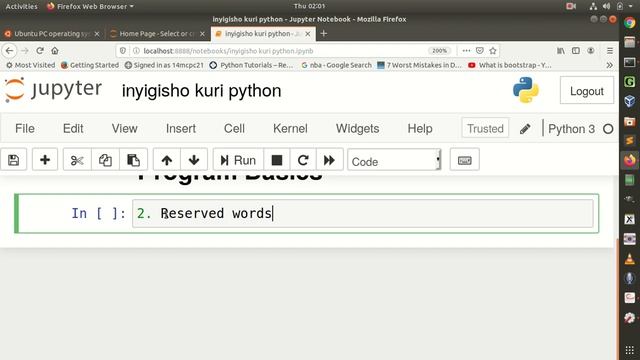The image size is (640, 360).
Task: Toggle the Firefox sidebar icon
Action: (576, 51)
